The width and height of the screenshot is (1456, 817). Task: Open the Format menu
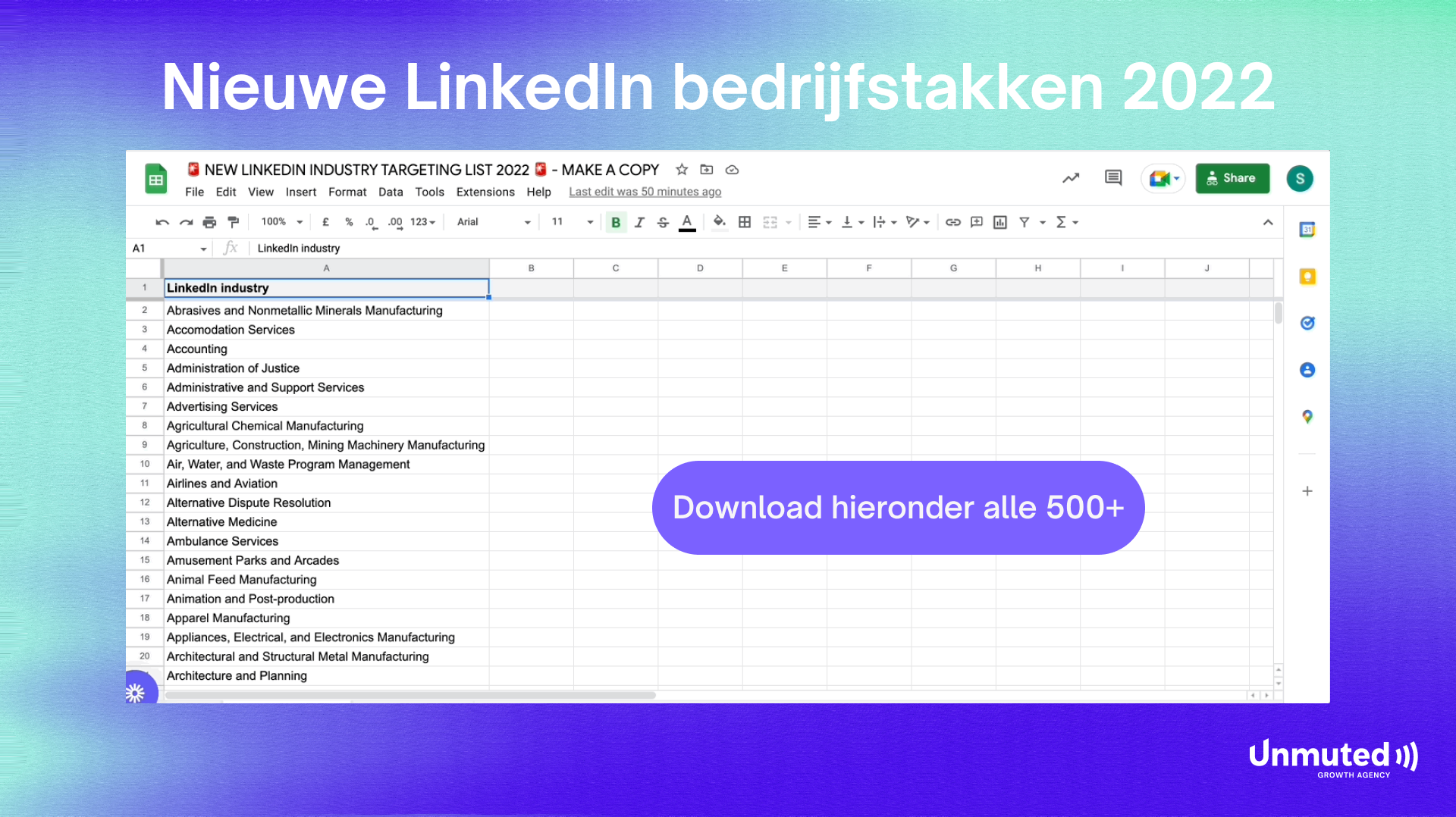click(347, 192)
